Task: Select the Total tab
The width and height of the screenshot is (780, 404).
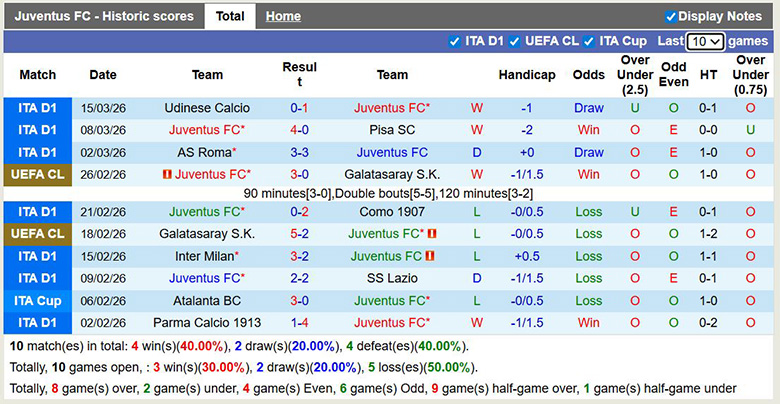Action: coord(230,16)
